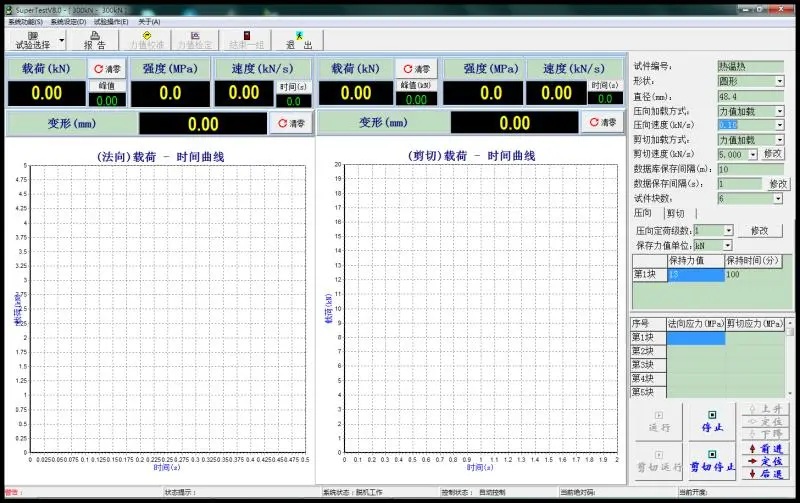The width and height of the screenshot is (800, 503).
Task: Click the 下降 down arrow button
Action: coord(765,434)
